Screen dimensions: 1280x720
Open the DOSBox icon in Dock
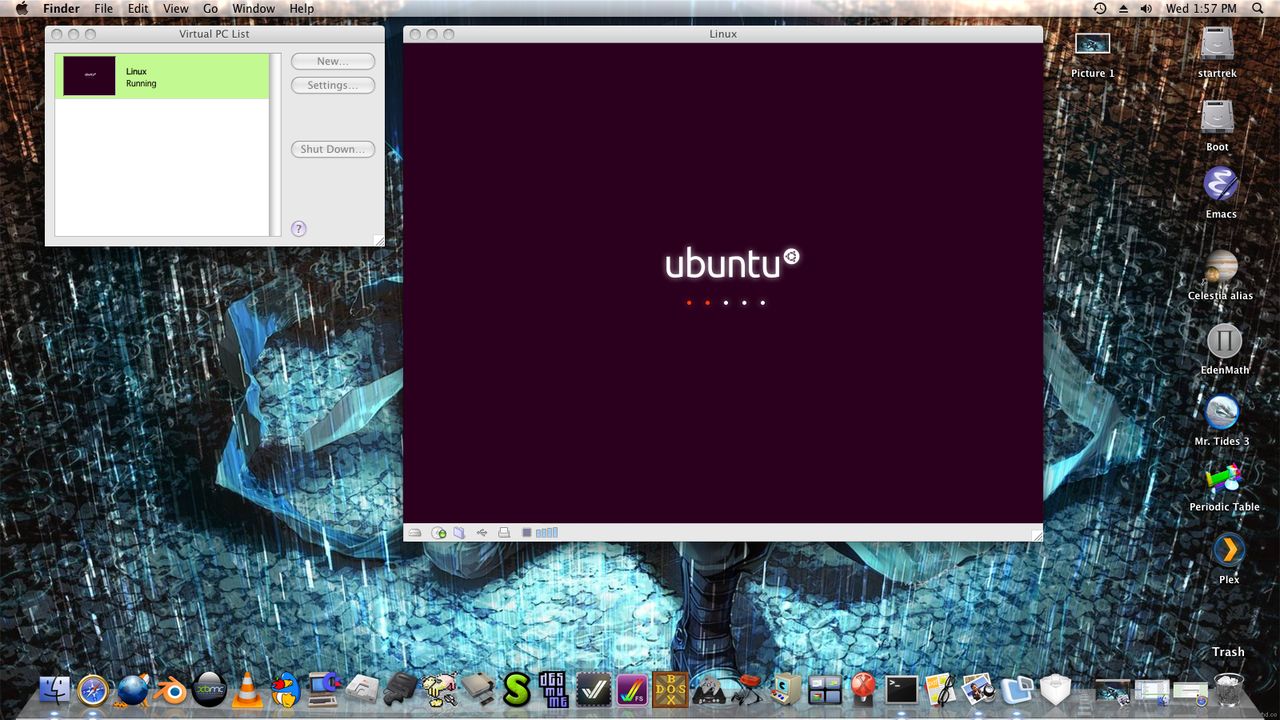point(670,690)
